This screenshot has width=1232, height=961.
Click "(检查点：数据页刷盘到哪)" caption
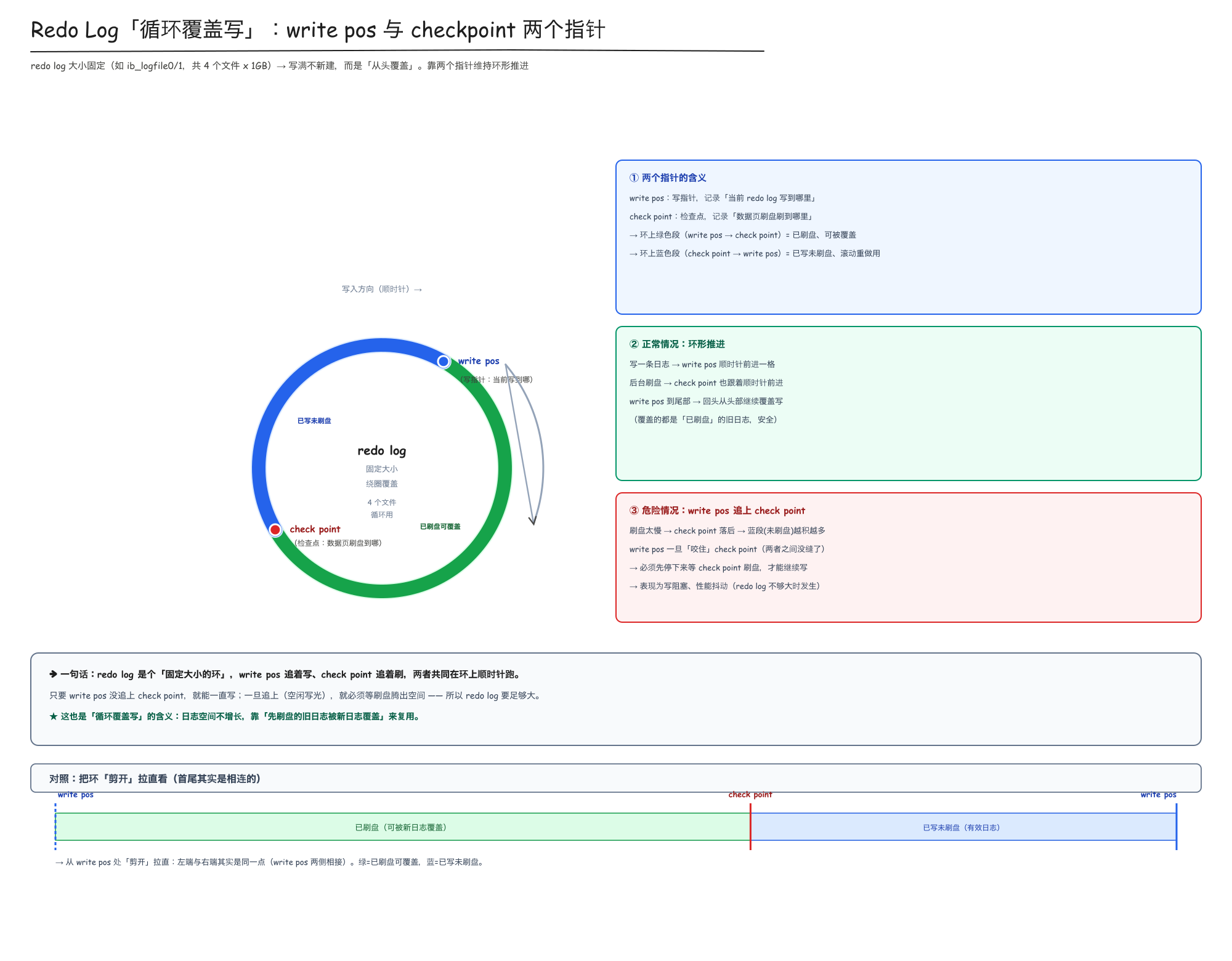tap(338, 543)
